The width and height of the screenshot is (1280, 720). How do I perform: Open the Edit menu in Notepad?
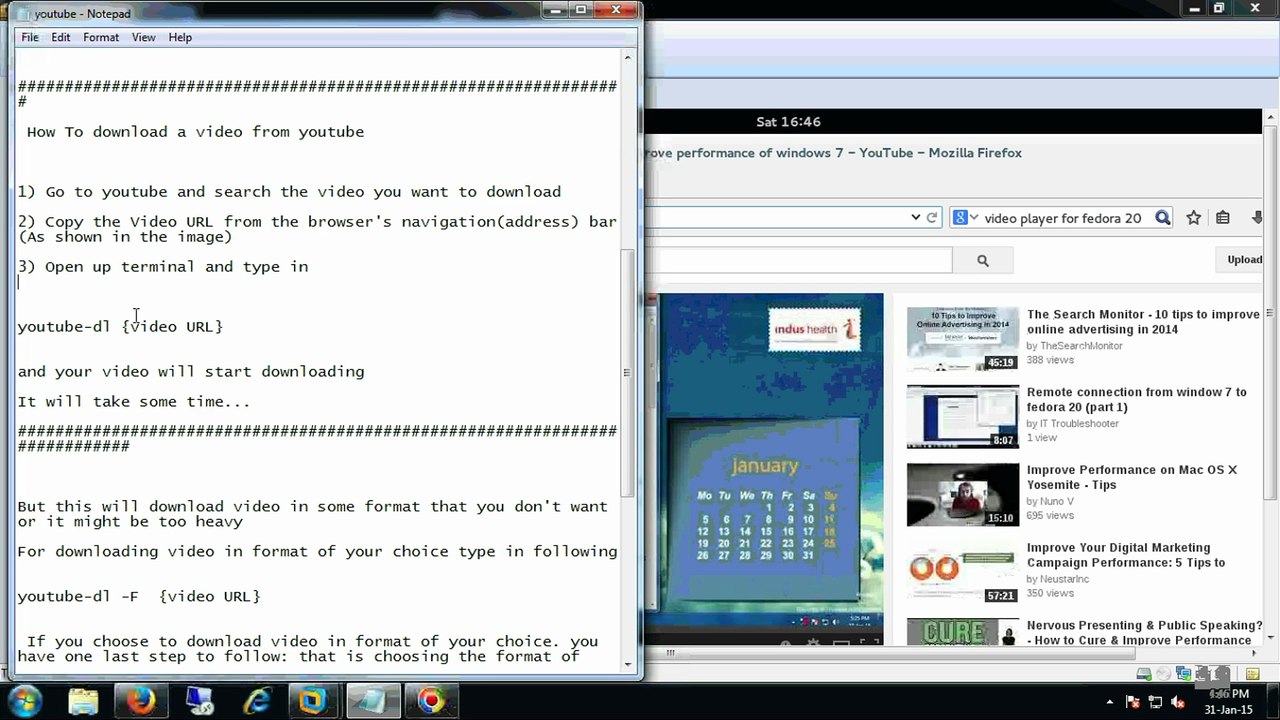61,37
